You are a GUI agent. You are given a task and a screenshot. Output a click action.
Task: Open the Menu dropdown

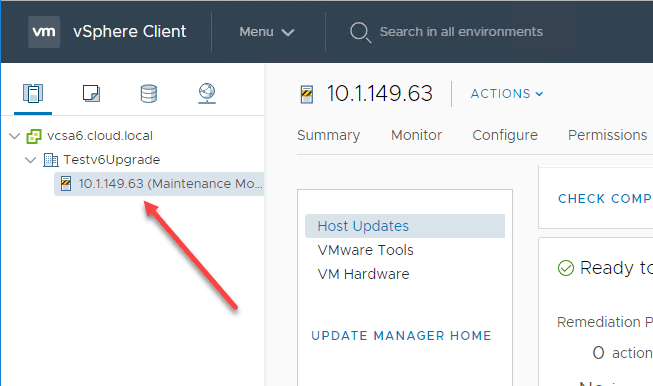coord(267,32)
